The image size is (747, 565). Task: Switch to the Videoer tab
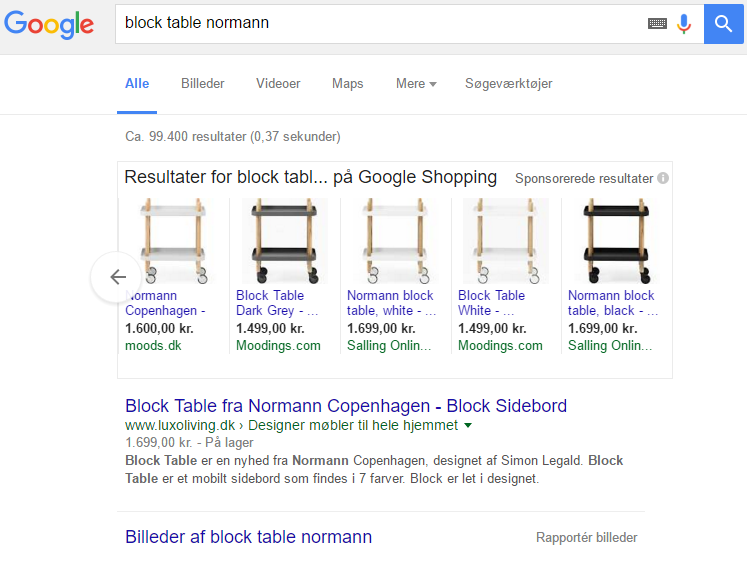278,84
